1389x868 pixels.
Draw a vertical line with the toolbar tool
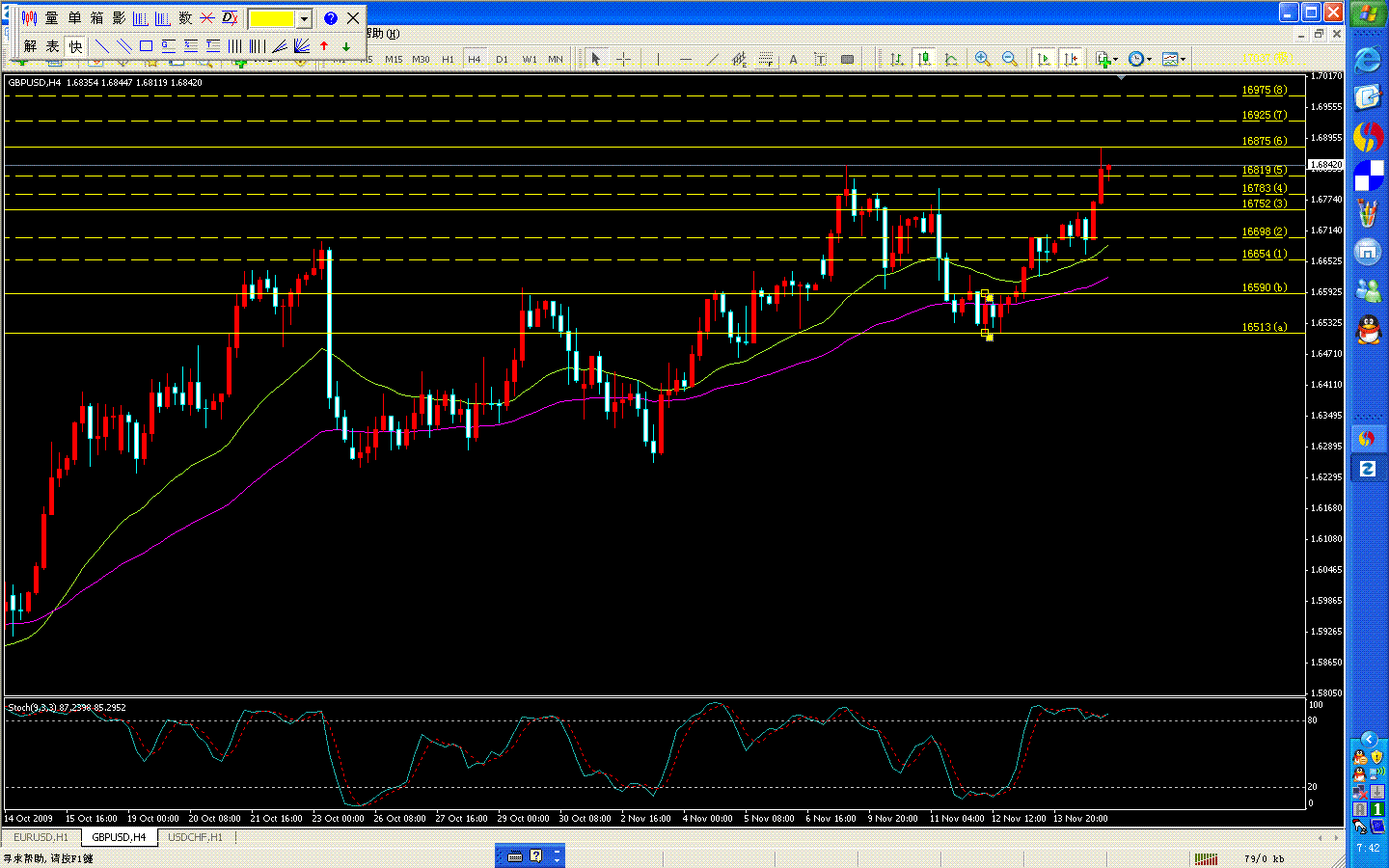coord(658,59)
